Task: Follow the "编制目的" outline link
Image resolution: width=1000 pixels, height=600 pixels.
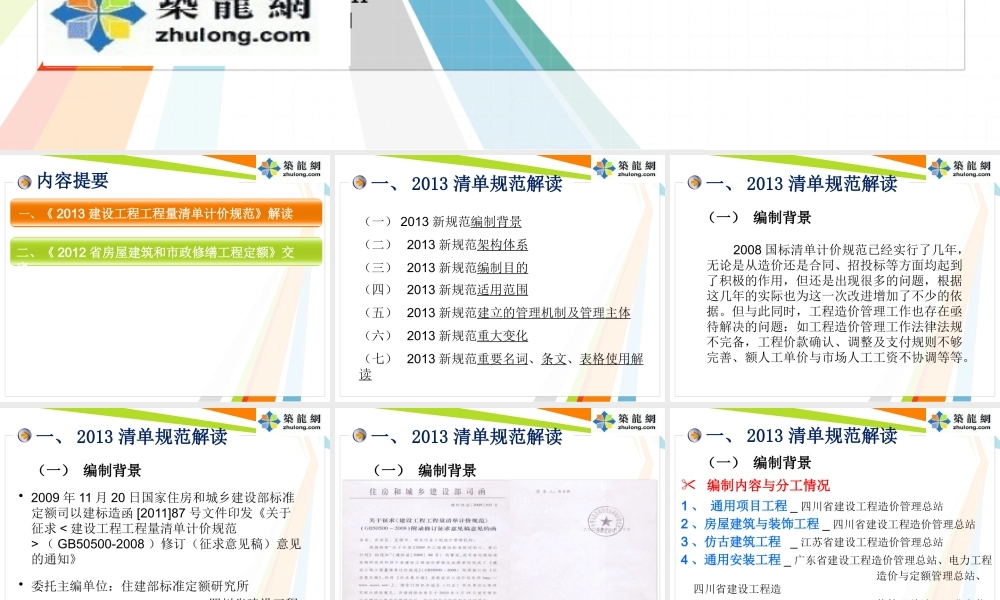Action: click(503, 268)
